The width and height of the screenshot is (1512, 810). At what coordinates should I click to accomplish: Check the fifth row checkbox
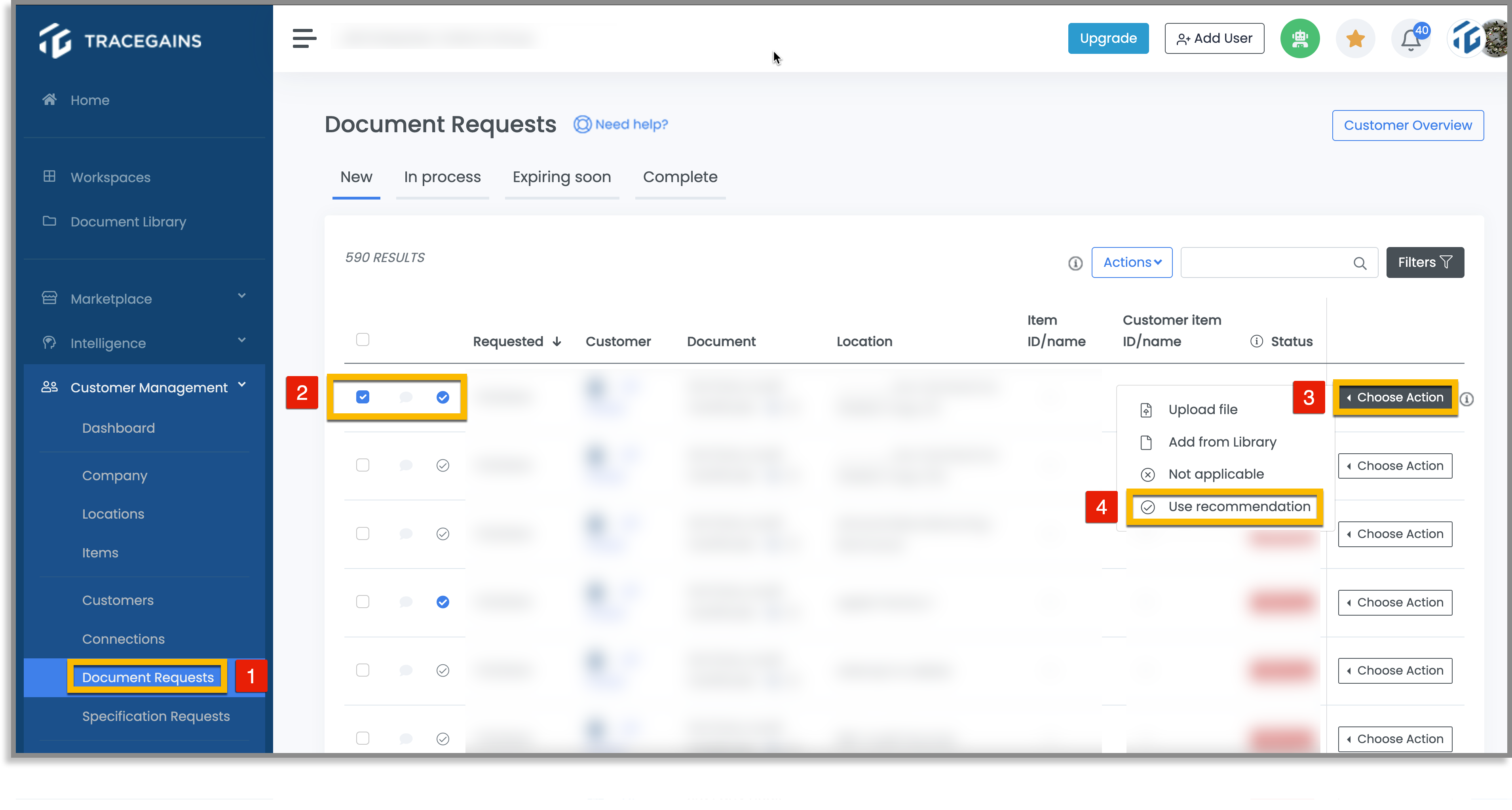pos(362,670)
